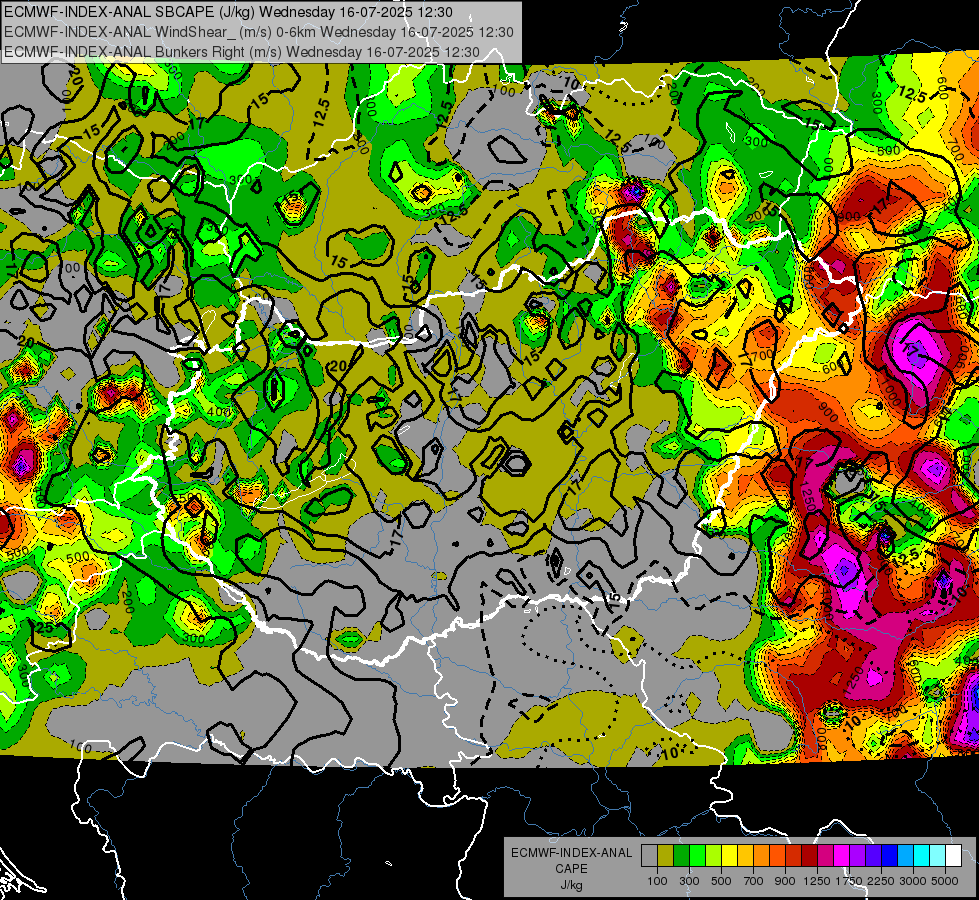
Task: Click the dark green legend swatch
Action: pyautogui.click(x=681, y=856)
